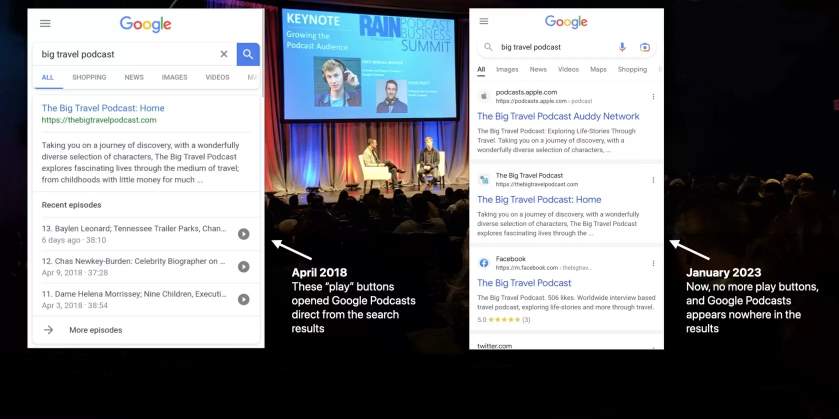Open hamburger menu in 2023 Google screenshot
This screenshot has height=419, width=839.
pos(484,21)
